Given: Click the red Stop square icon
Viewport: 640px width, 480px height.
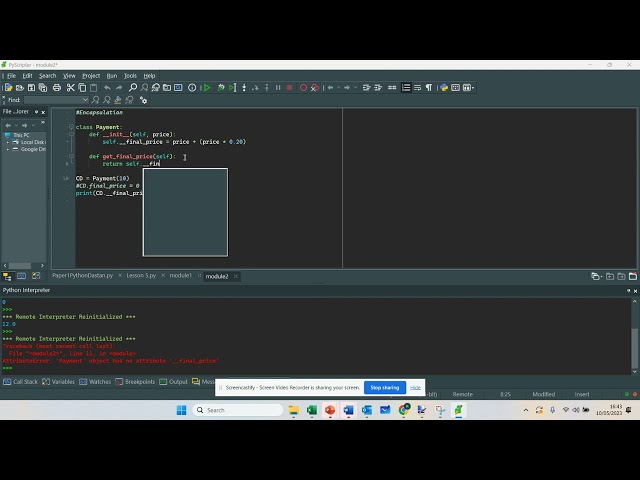Looking at the screenshot, I should click(289, 88).
